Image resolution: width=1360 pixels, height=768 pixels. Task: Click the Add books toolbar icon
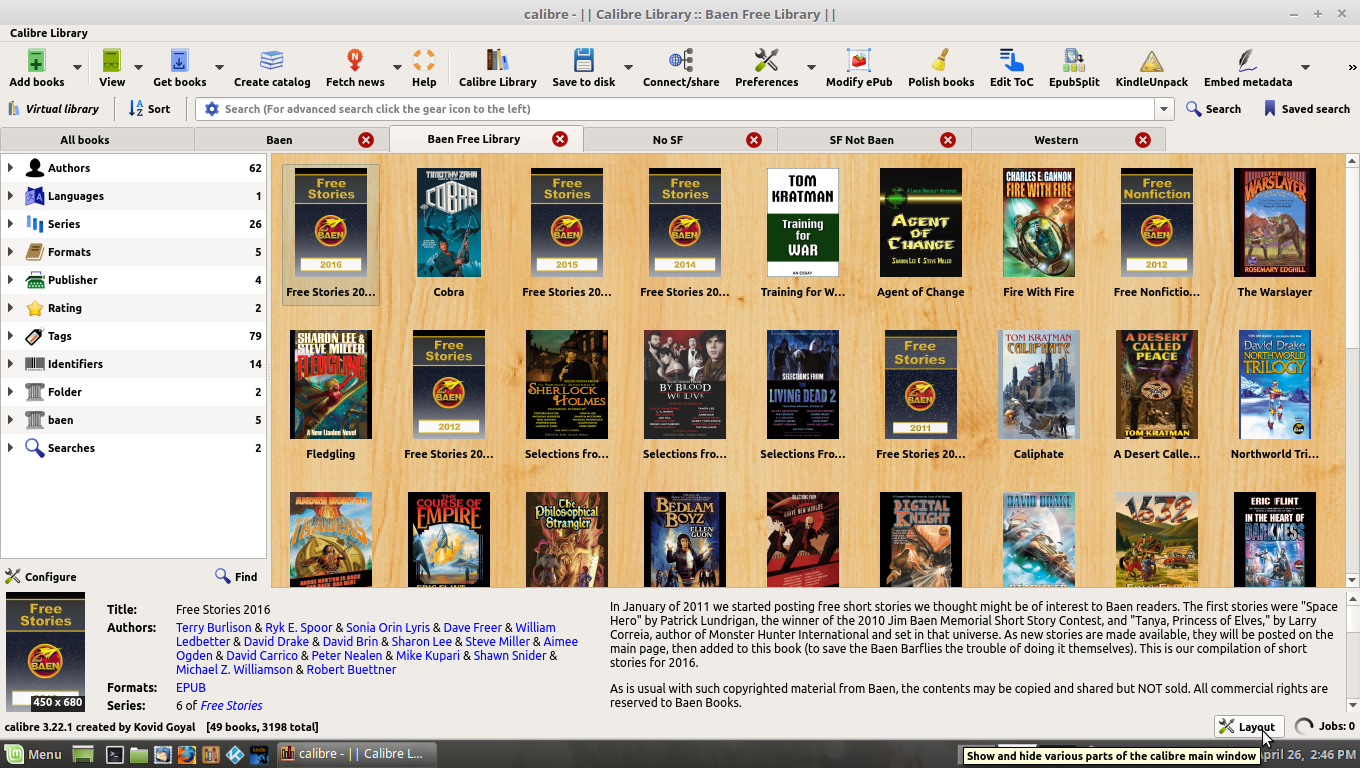tap(37, 67)
